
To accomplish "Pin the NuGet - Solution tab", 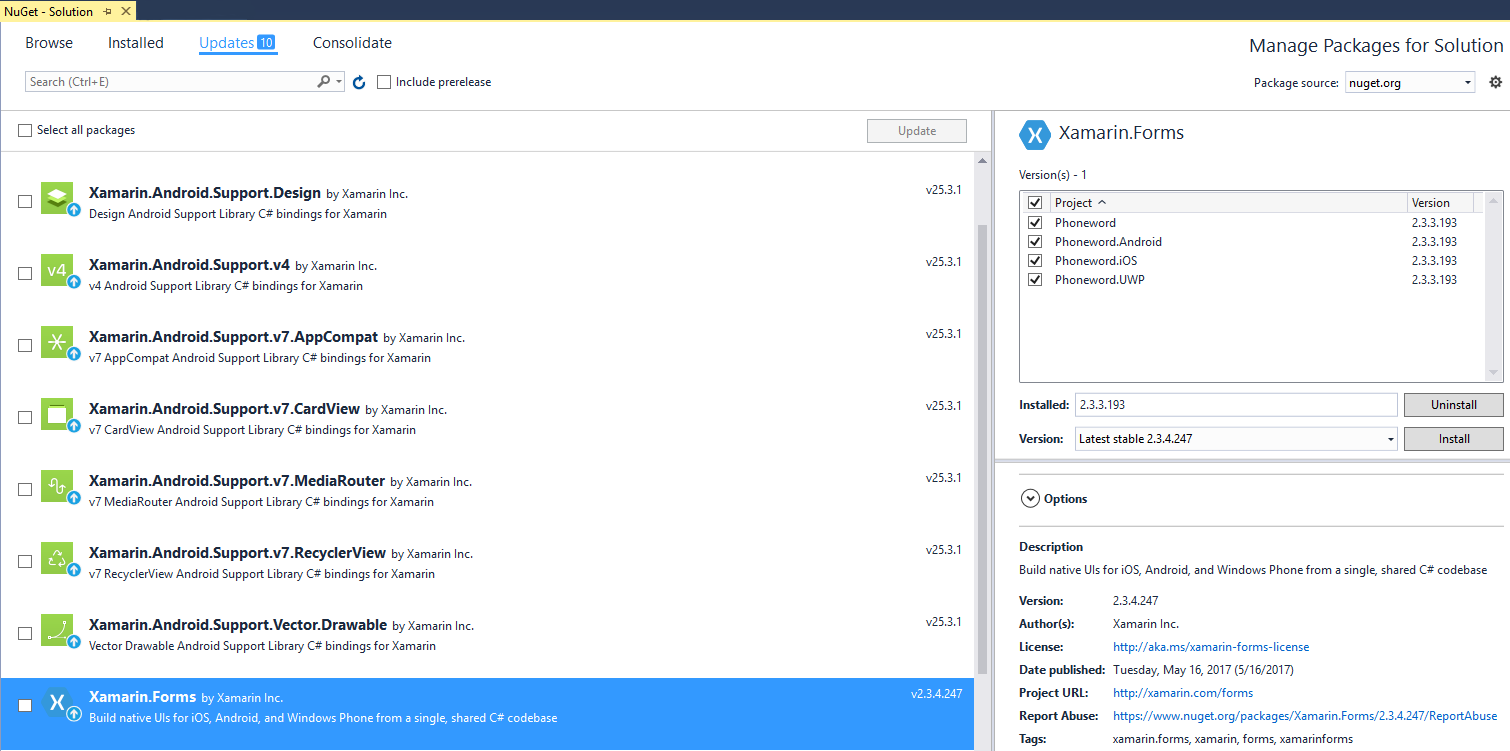I will pos(108,12).
